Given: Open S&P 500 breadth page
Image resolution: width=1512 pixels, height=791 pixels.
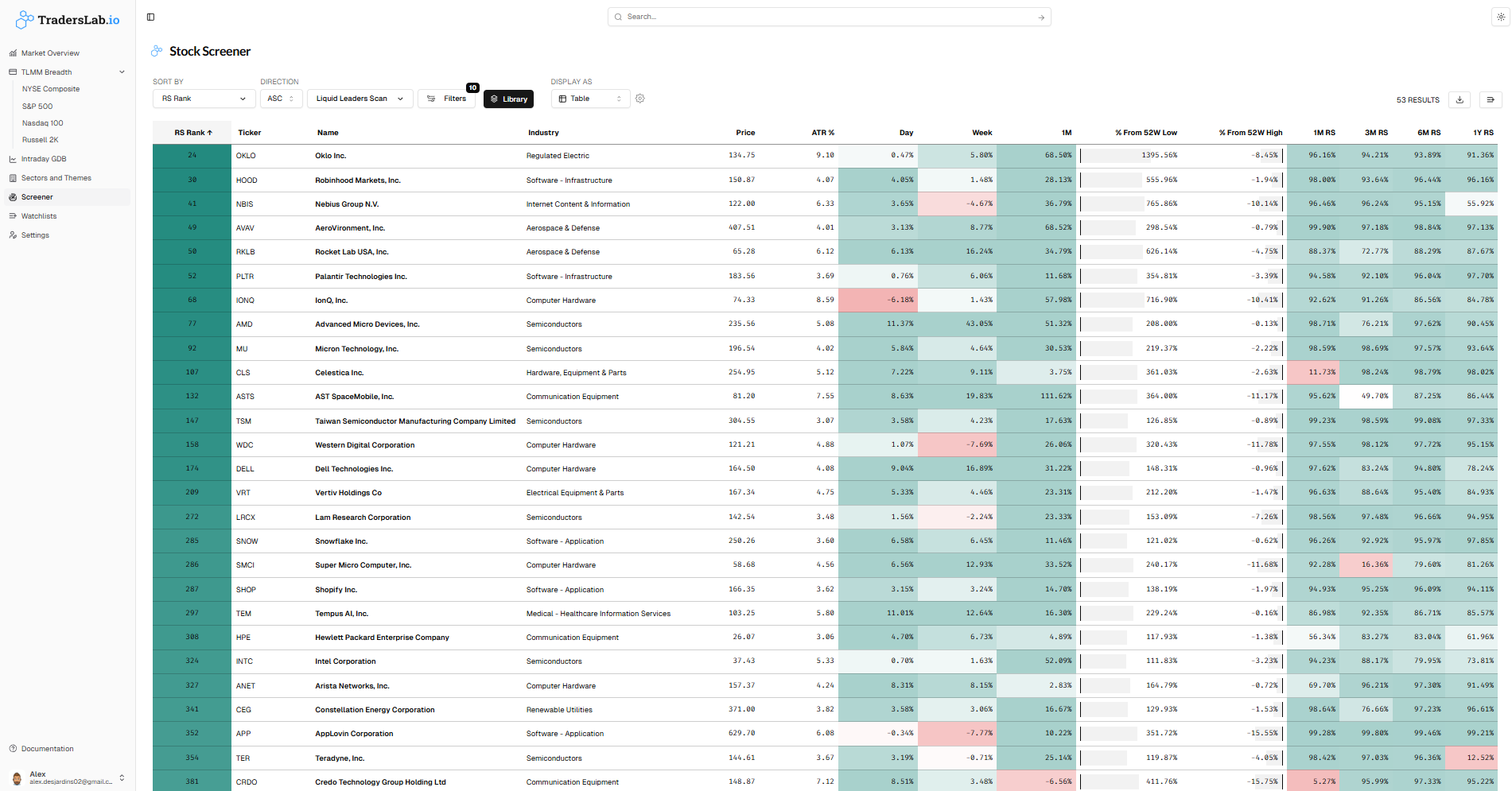Looking at the screenshot, I should tap(37, 107).
